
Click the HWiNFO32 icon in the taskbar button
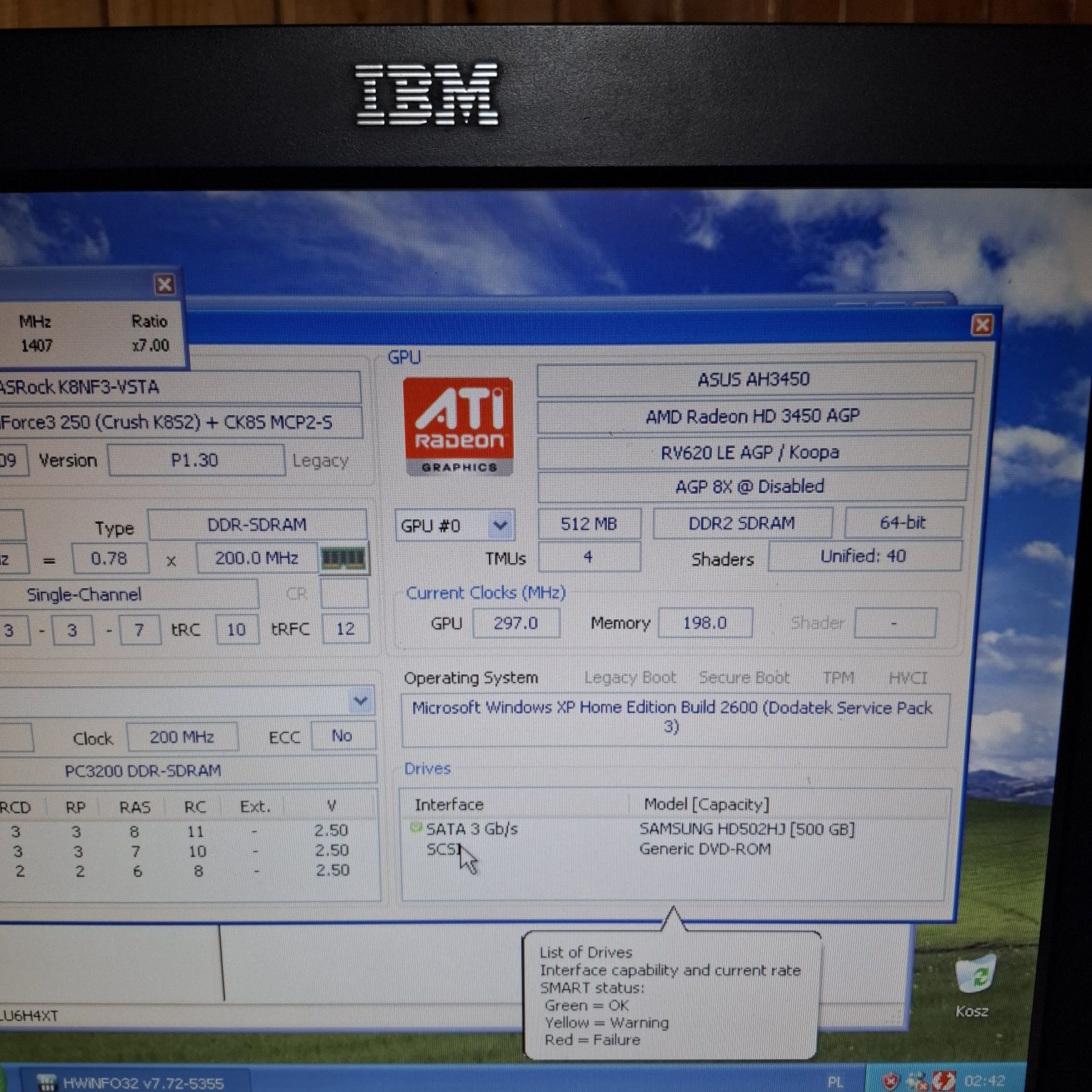[x=46, y=1083]
